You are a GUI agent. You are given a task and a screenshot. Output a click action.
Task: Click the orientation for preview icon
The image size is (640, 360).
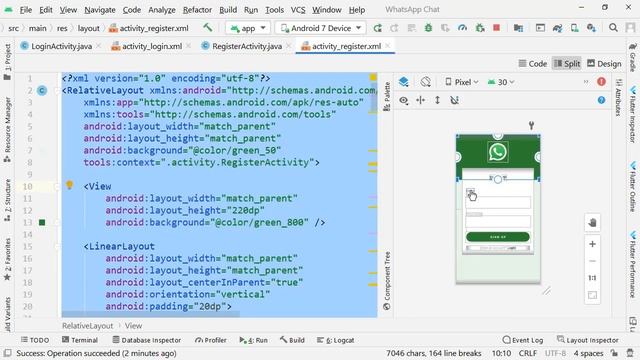tap(425, 82)
